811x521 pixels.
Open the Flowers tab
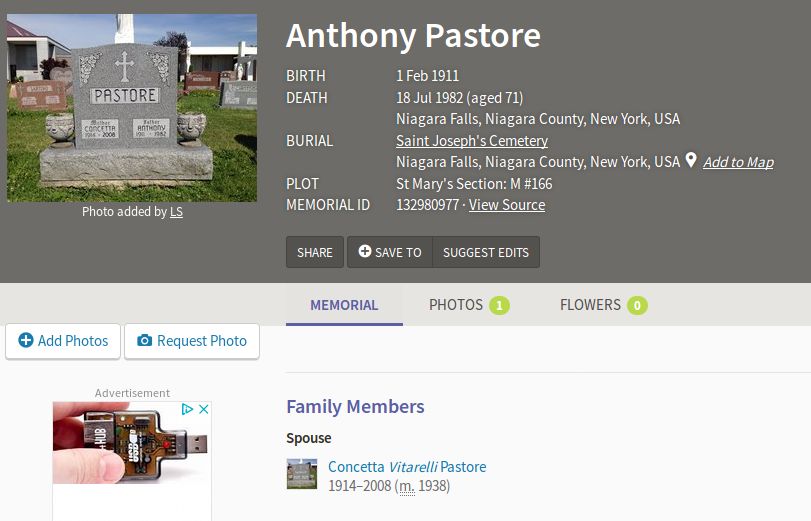pos(602,305)
